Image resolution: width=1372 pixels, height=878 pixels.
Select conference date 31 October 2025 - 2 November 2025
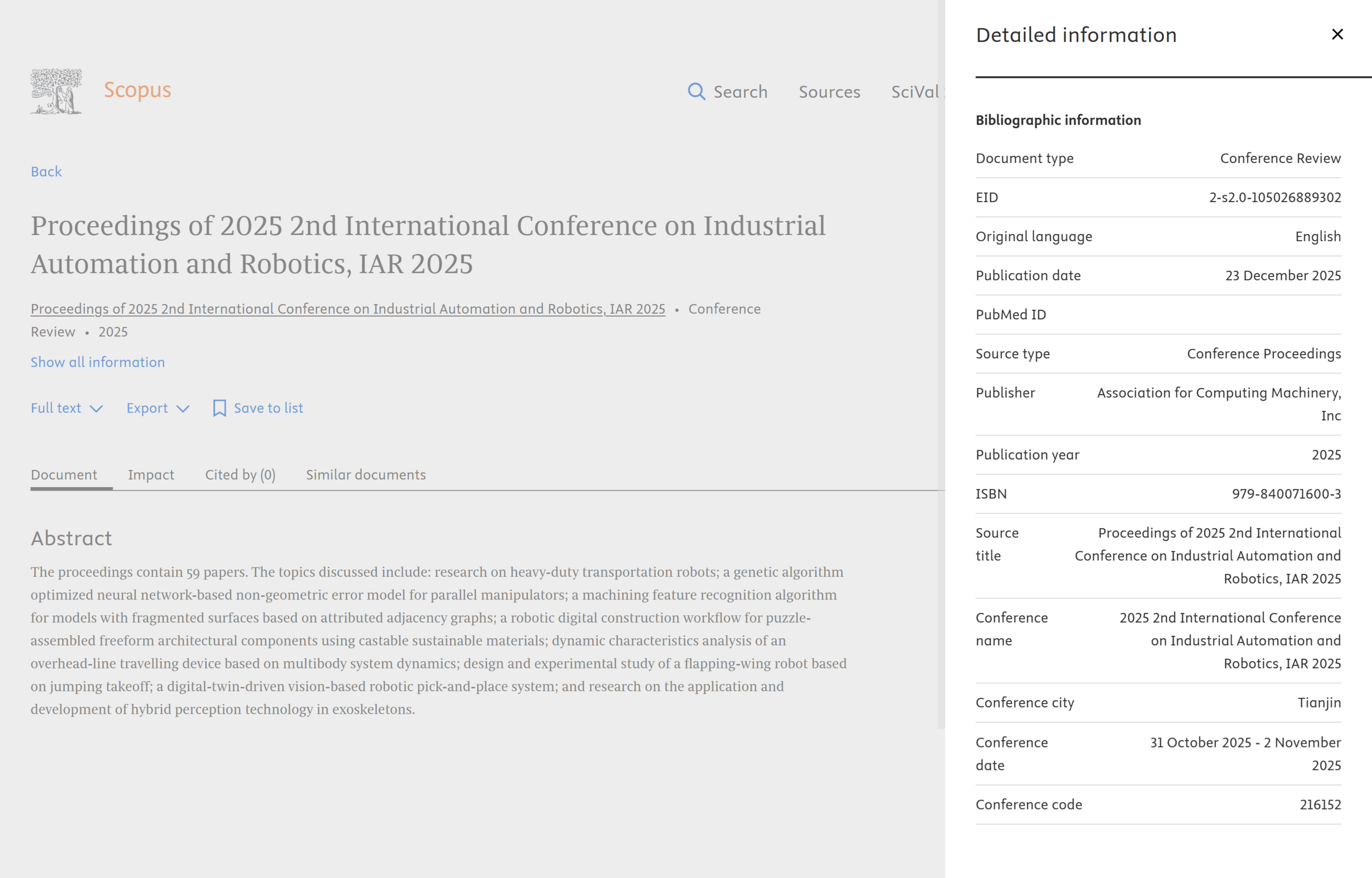pyautogui.click(x=1245, y=754)
